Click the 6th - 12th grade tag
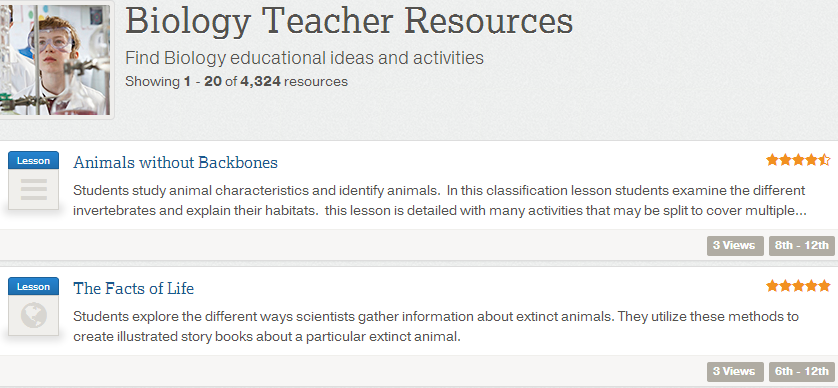The width and height of the screenshot is (838, 388). point(801,371)
